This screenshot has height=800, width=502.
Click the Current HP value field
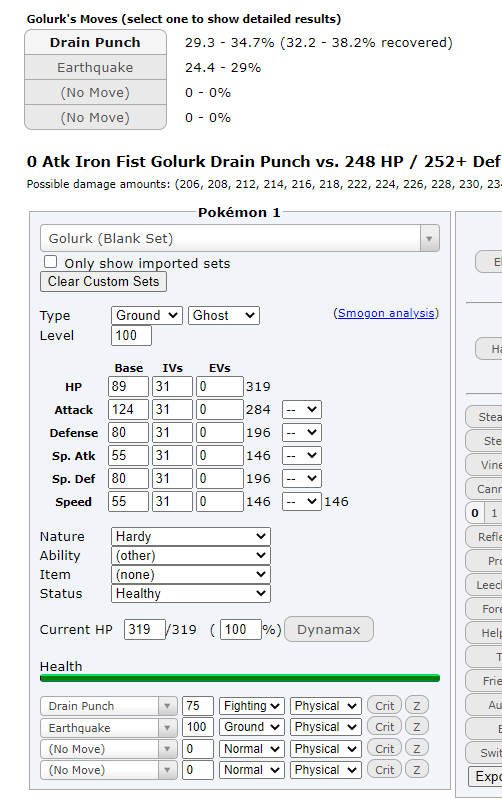pos(144,630)
